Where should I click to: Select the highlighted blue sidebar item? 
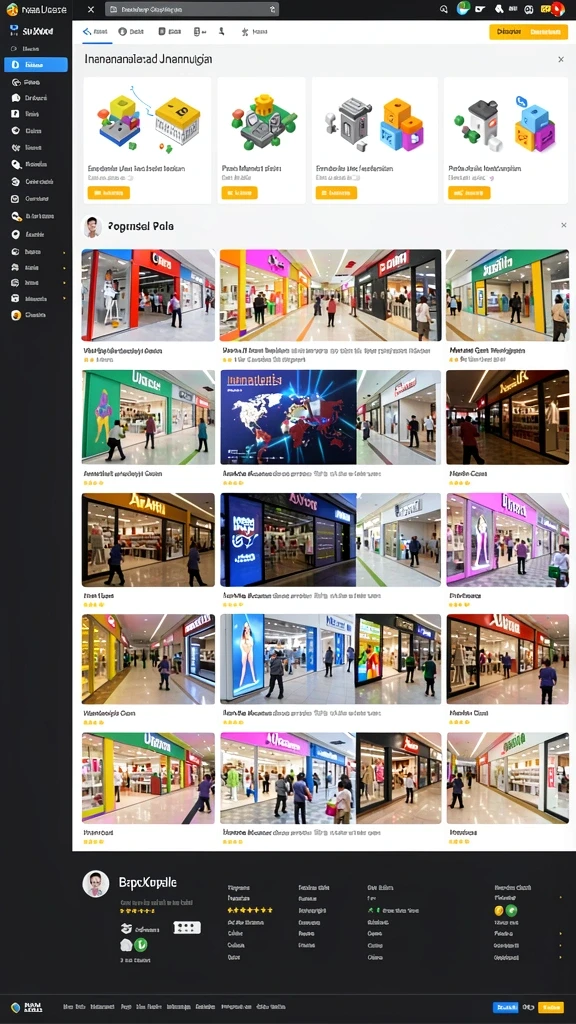coord(36,65)
